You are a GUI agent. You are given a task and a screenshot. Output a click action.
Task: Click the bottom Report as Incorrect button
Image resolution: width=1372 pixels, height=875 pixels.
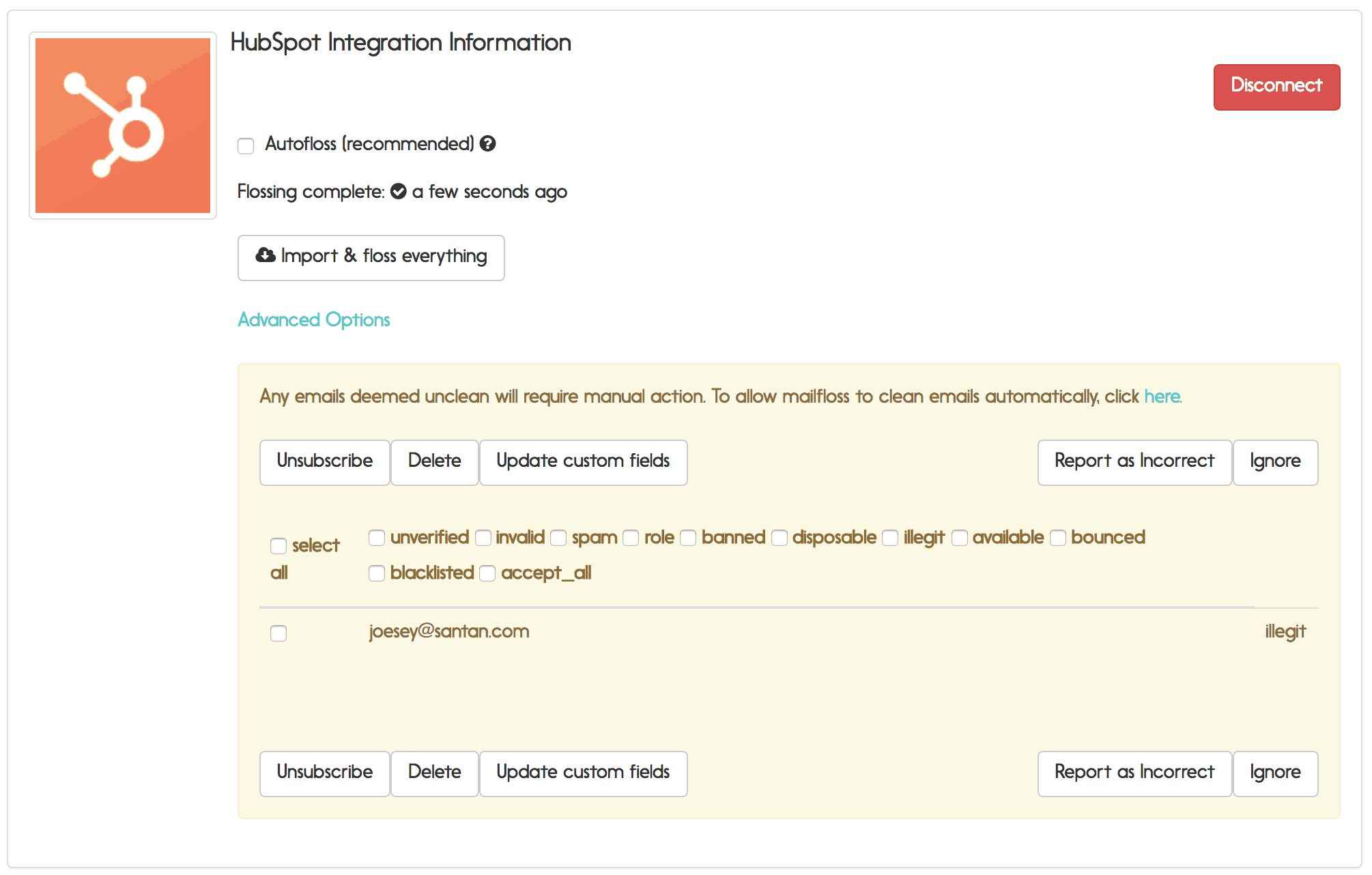coord(1135,773)
